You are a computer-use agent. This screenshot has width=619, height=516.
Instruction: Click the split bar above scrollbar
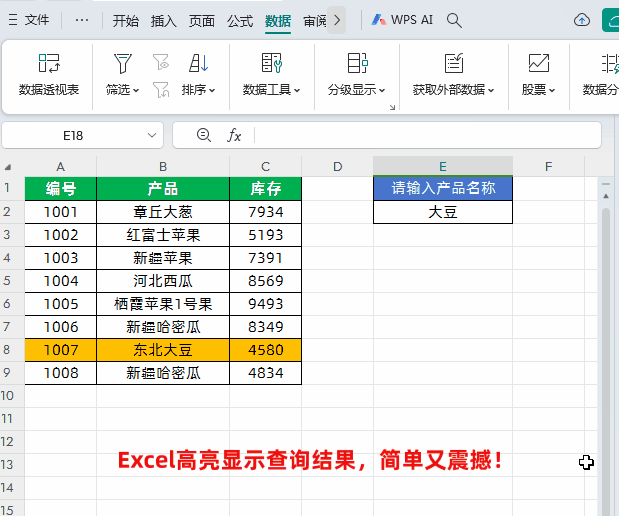pyautogui.click(x=606, y=184)
